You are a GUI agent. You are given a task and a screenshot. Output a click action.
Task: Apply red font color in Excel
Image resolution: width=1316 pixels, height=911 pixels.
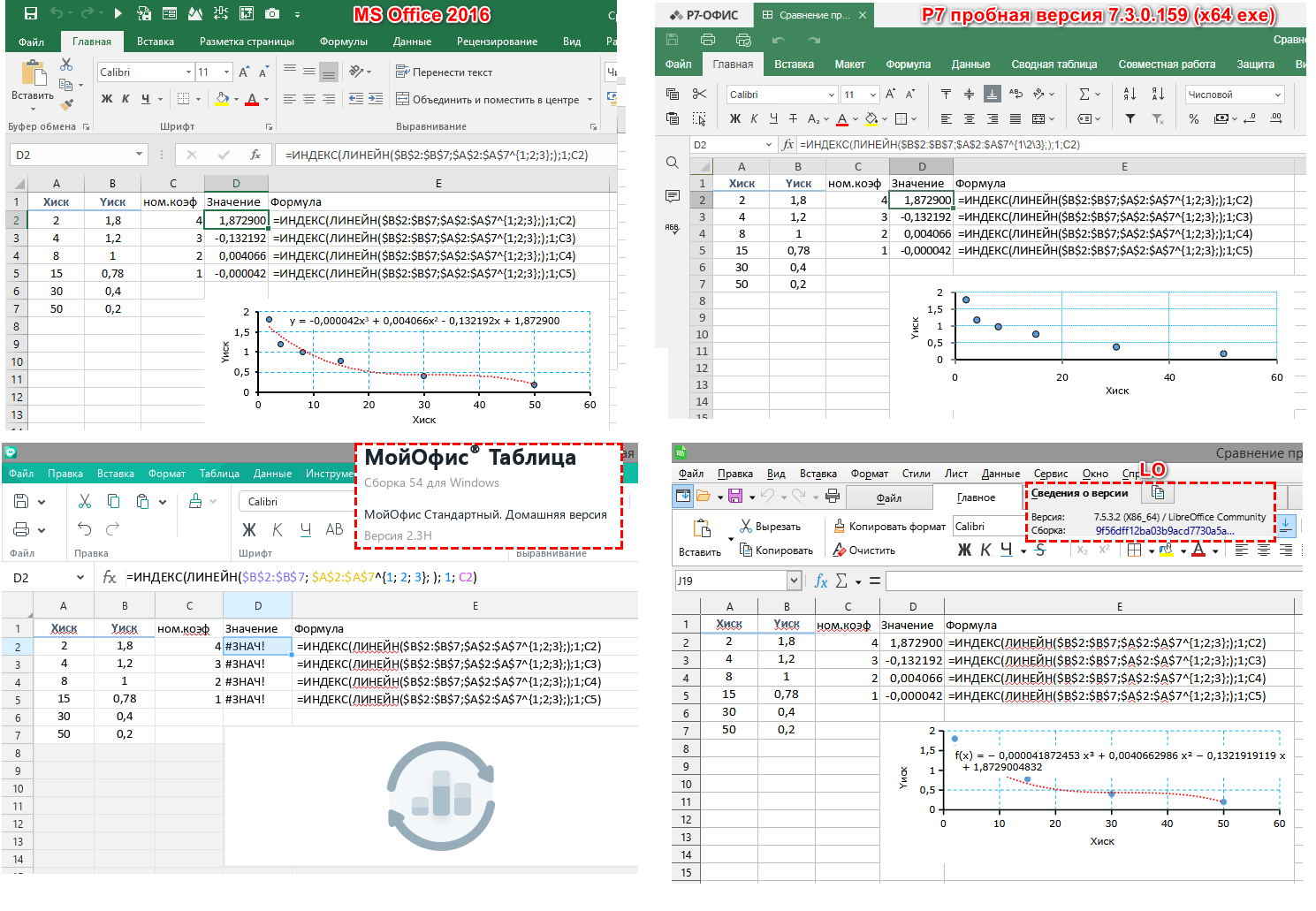click(252, 99)
